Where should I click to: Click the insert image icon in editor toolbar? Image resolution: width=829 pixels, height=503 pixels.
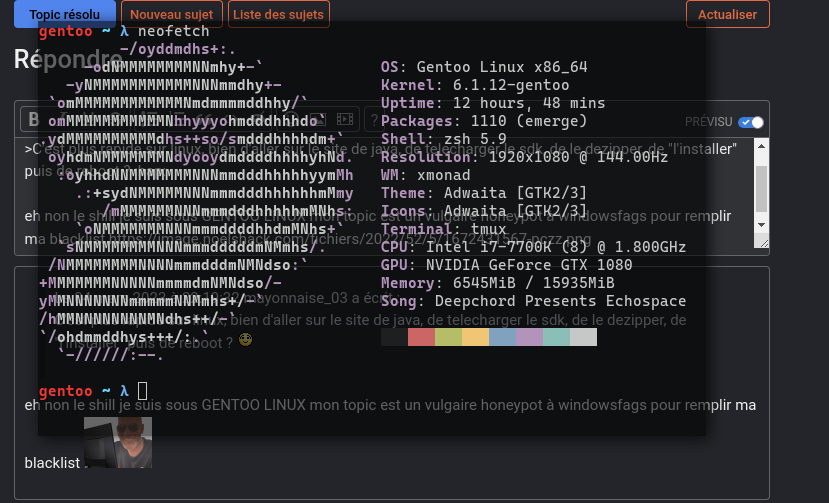click(x=318, y=120)
